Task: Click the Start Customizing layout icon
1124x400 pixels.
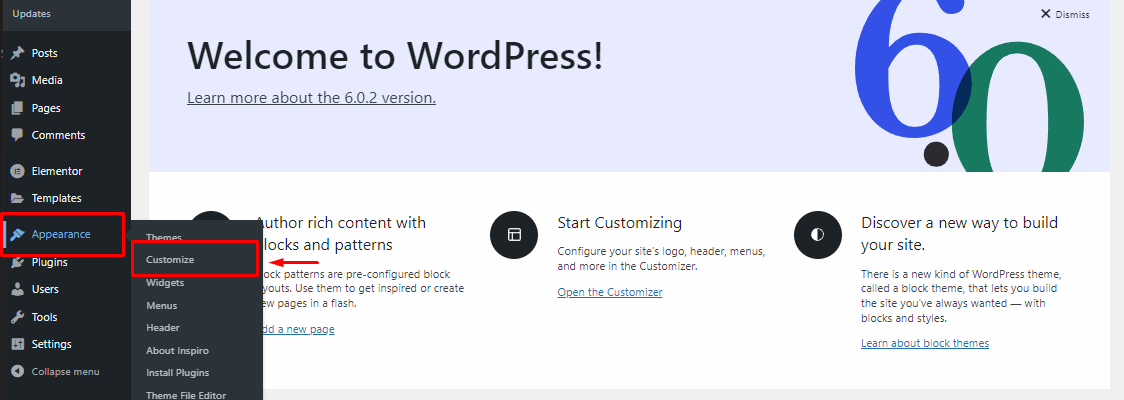Action: click(x=514, y=235)
